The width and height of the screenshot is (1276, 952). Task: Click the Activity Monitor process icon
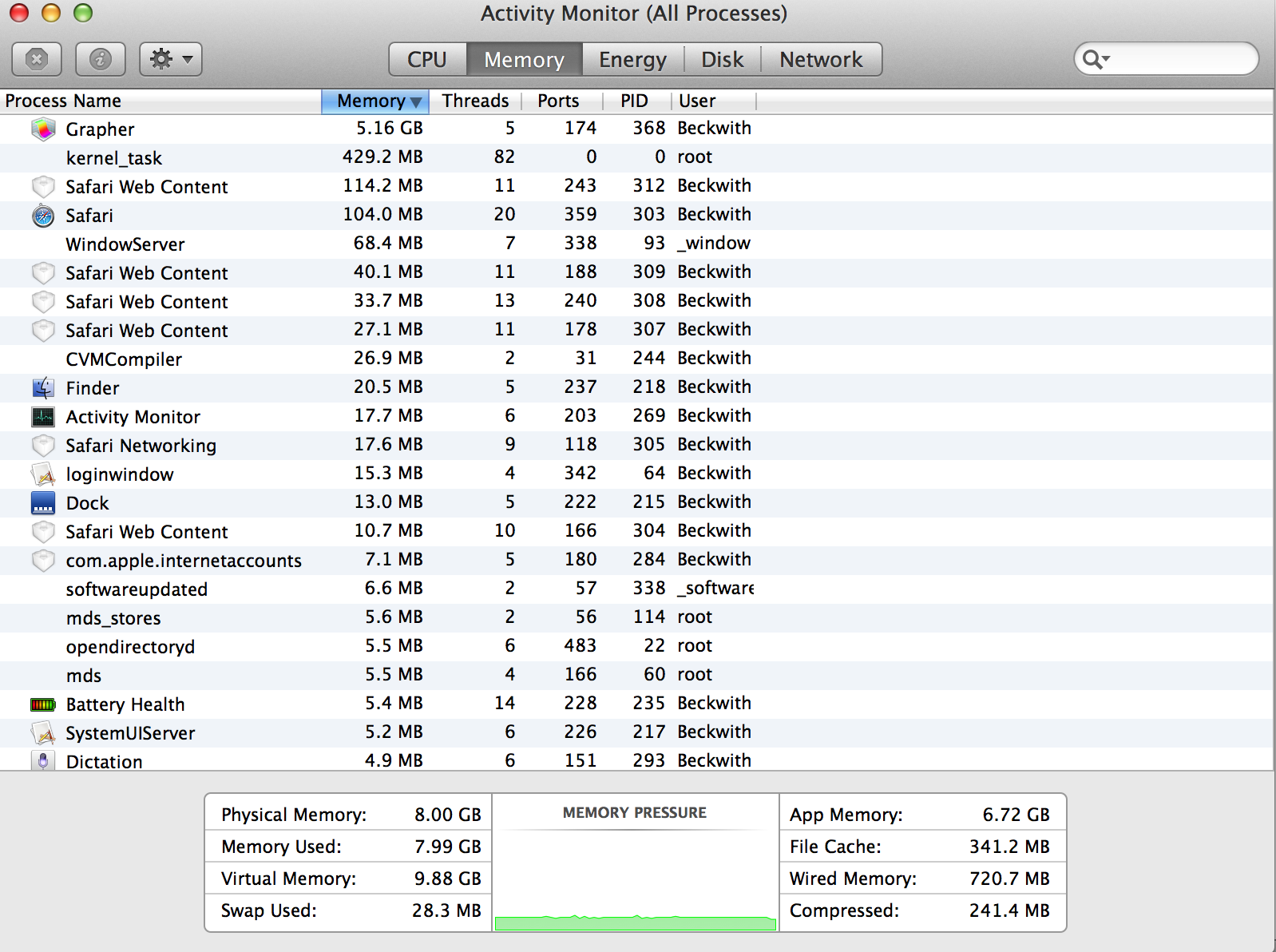pos(43,417)
